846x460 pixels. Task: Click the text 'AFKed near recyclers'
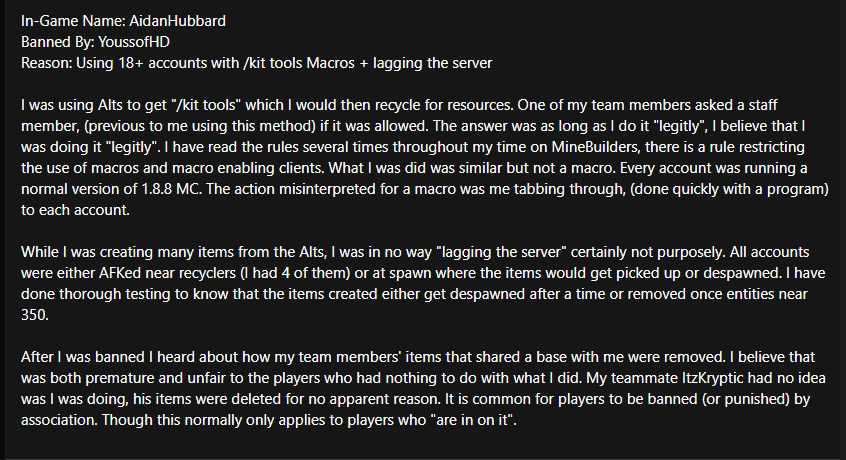pos(168,273)
